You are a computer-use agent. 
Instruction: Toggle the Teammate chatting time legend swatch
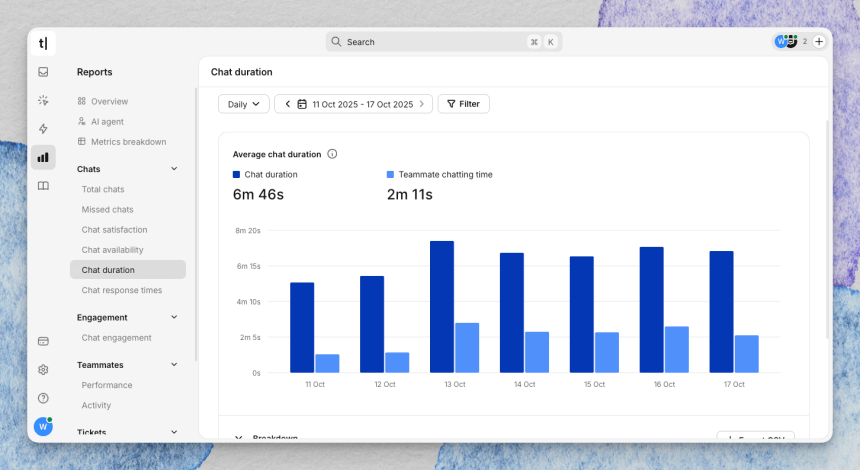(x=391, y=174)
